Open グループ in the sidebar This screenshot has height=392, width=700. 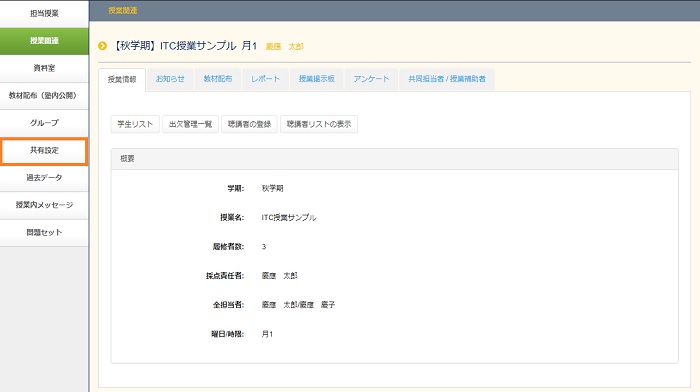pyautogui.click(x=44, y=123)
